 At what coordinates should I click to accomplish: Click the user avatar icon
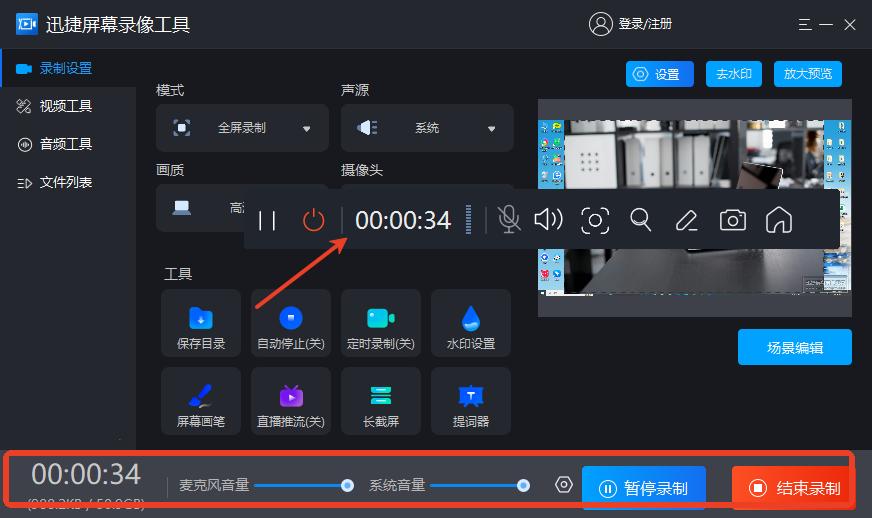click(x=601, y=24)
